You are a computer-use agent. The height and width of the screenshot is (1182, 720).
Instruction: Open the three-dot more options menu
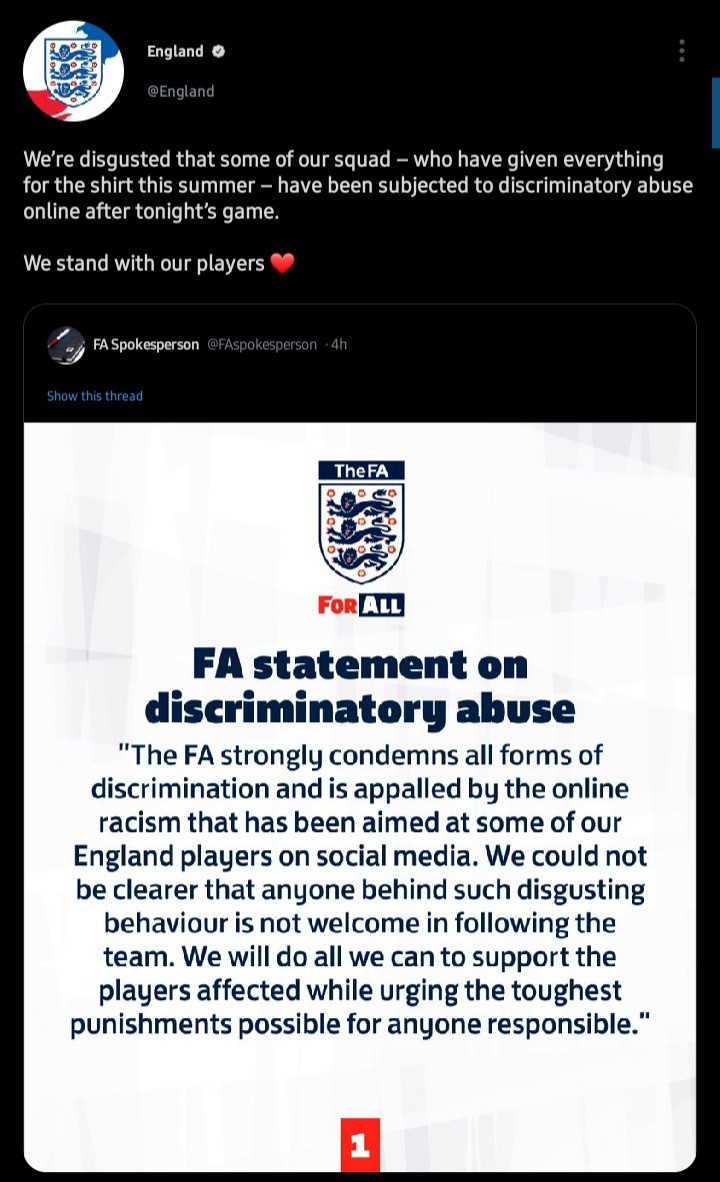coord(682,51)
